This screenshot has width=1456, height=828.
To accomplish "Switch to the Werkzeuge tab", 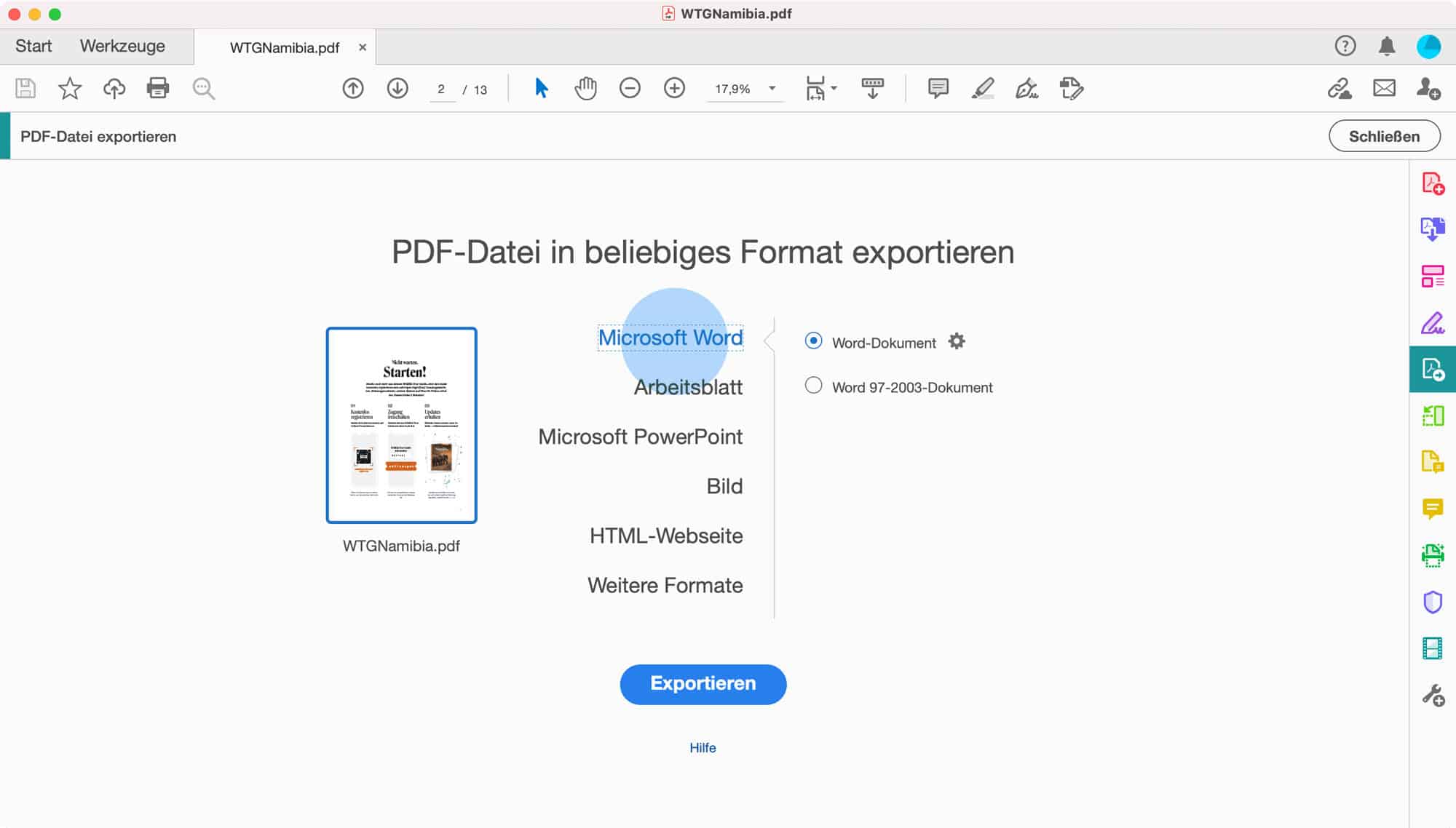I will tap(122, 46).
